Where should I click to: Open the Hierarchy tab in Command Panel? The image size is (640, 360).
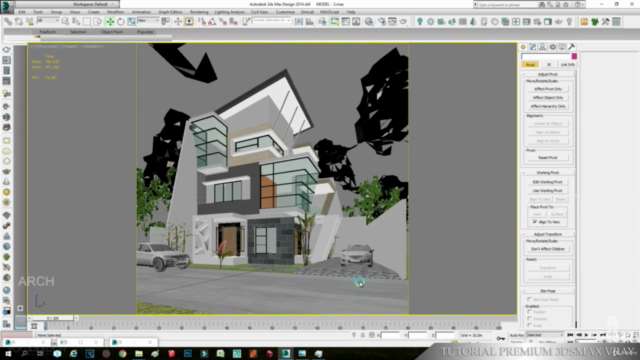[542, 47]
